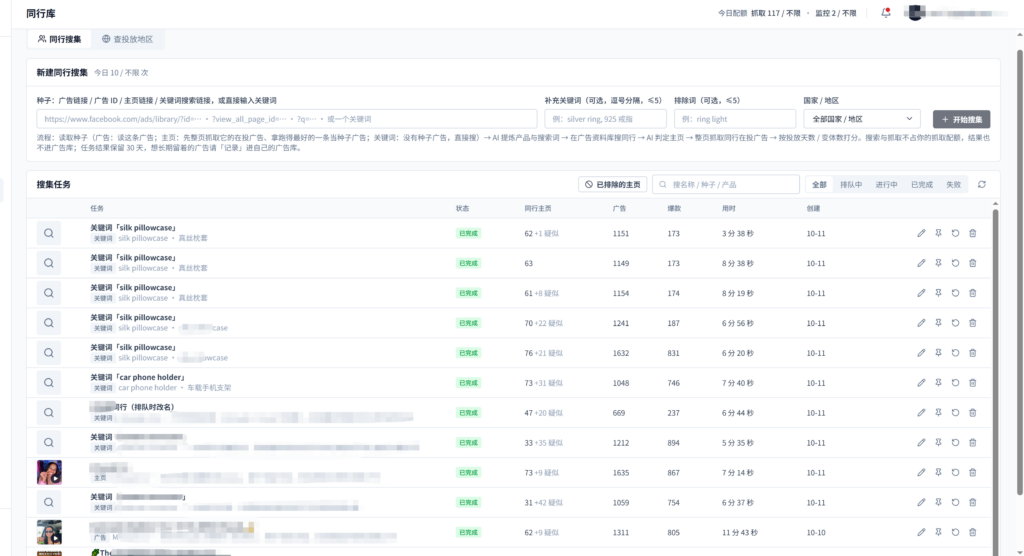The width and height of the screenshot is (1024, 556).
Task: Switch to the 同行搜集 tab
Action: click(59, 39)
